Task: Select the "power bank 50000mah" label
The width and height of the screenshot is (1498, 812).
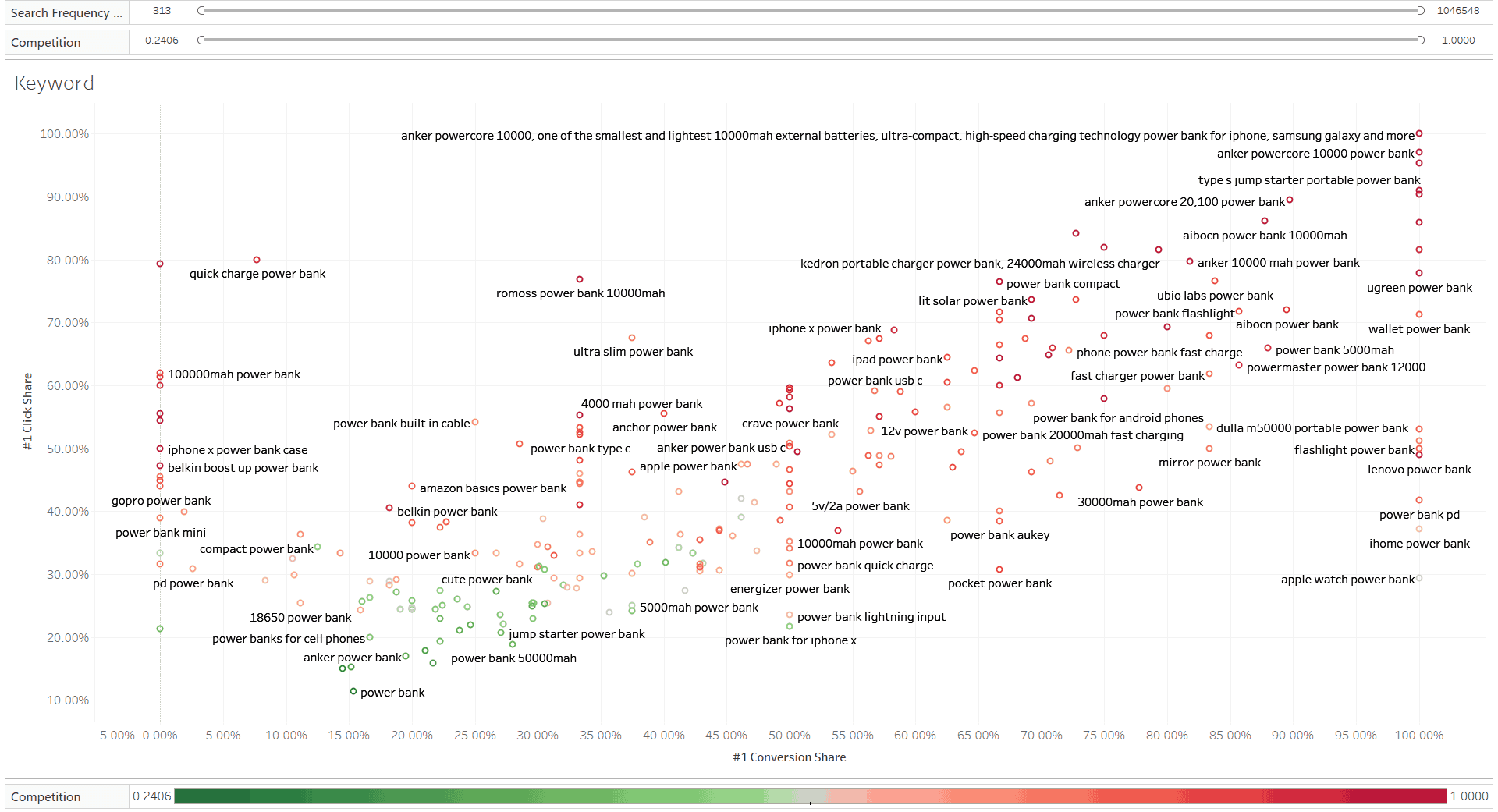Action: tap(513, 658)
